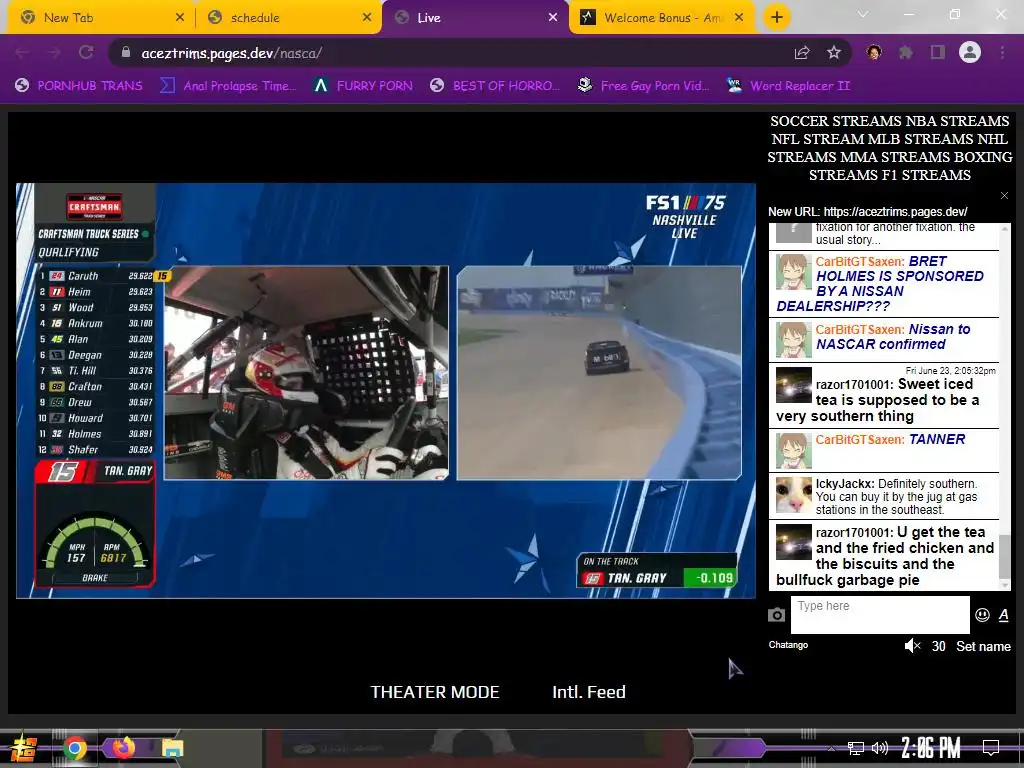1024x768 pixels.
Task: Close the schedule tab
Action: [367, 18]
